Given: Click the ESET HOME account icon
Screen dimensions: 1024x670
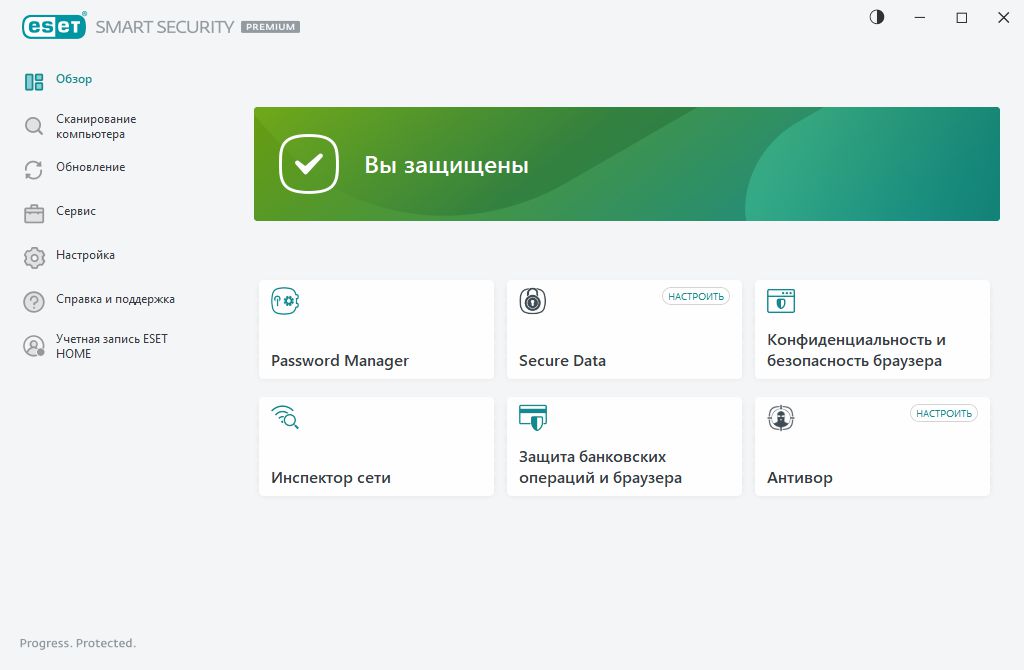Looking at the screenshot, I should pyautogui.click(x=34, y=346).
